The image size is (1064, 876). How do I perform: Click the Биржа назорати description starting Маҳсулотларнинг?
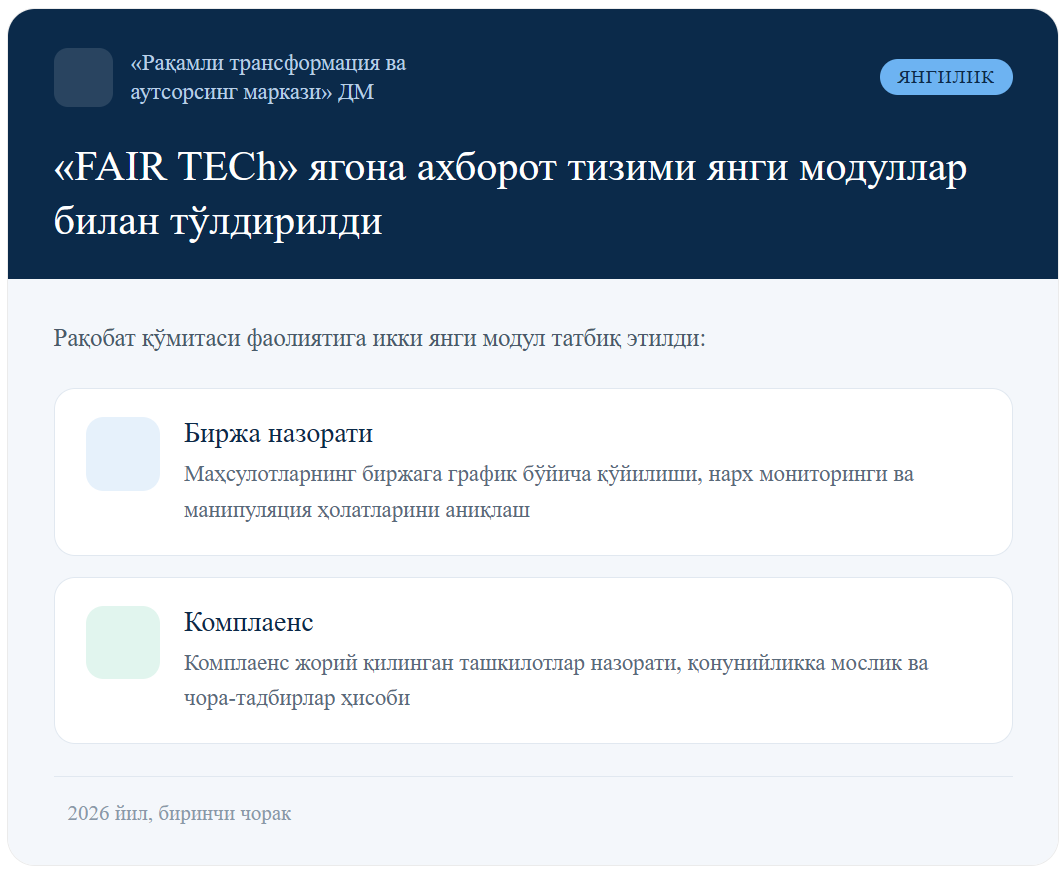549,491
